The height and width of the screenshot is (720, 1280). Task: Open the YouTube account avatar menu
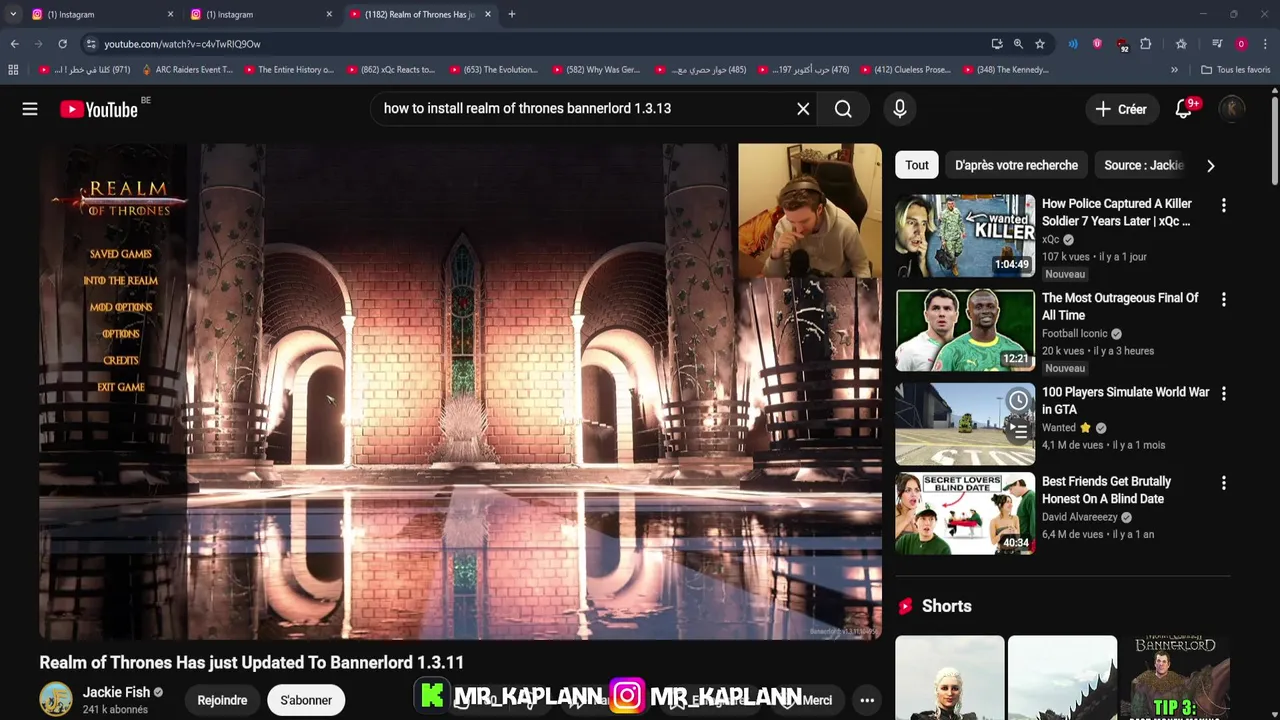1232,109
